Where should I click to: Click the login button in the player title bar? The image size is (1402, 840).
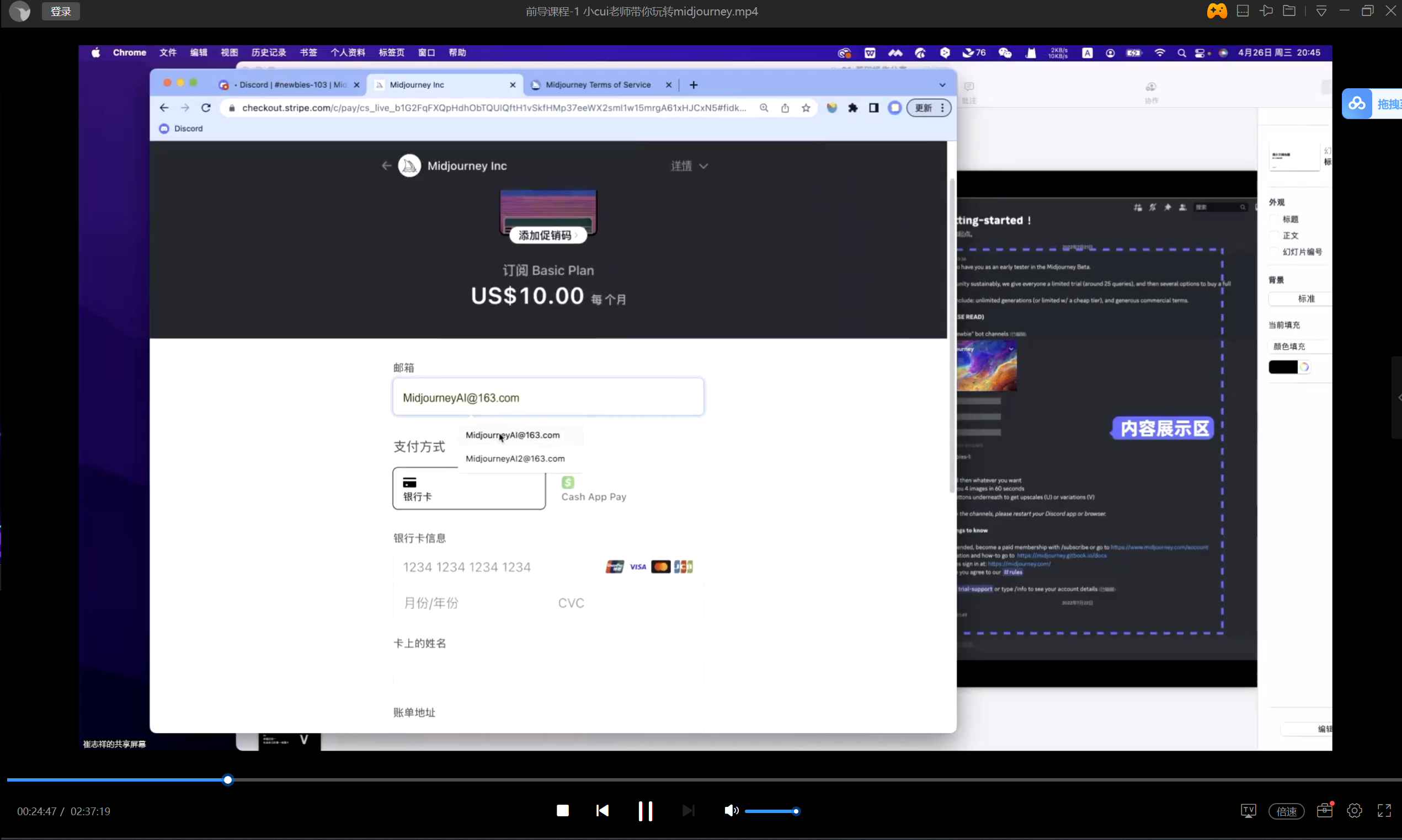tap(61, 12)
